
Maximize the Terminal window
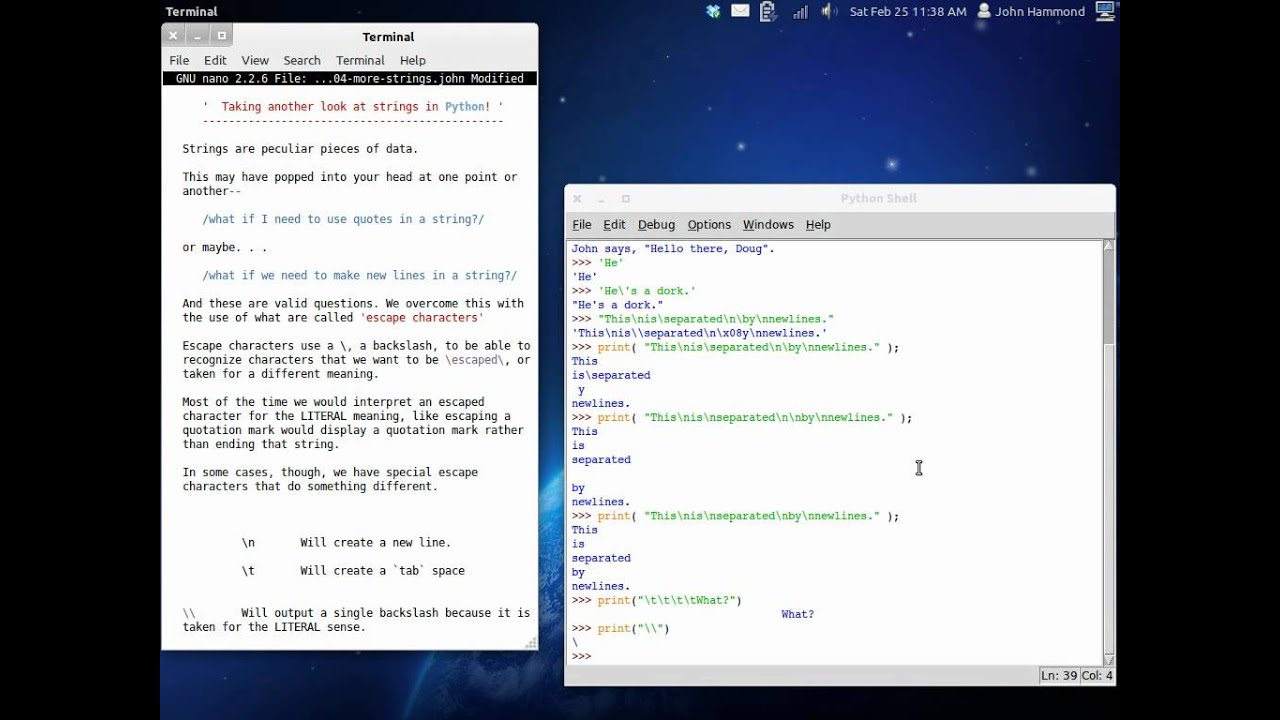click(221, 36)
